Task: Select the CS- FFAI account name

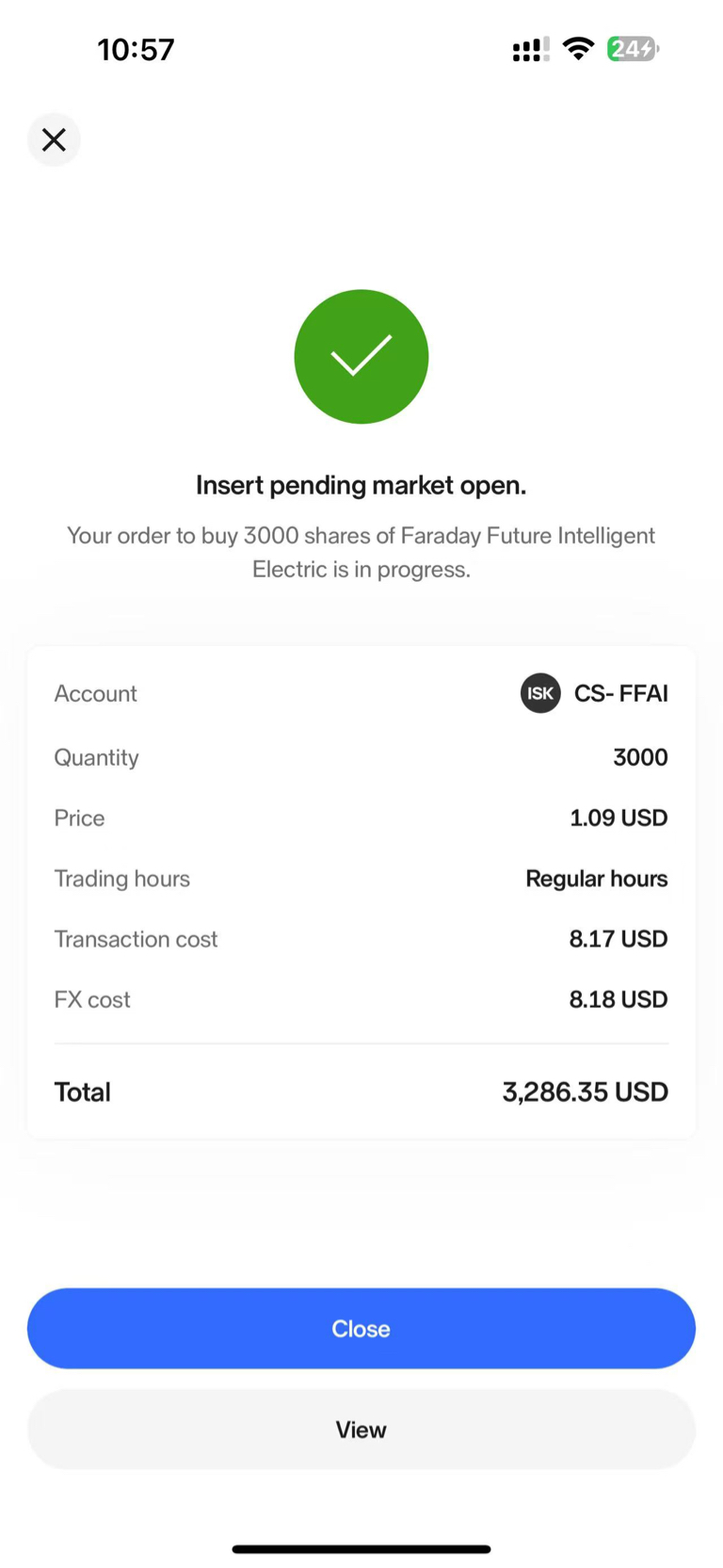Action: [x=620, y=693]
